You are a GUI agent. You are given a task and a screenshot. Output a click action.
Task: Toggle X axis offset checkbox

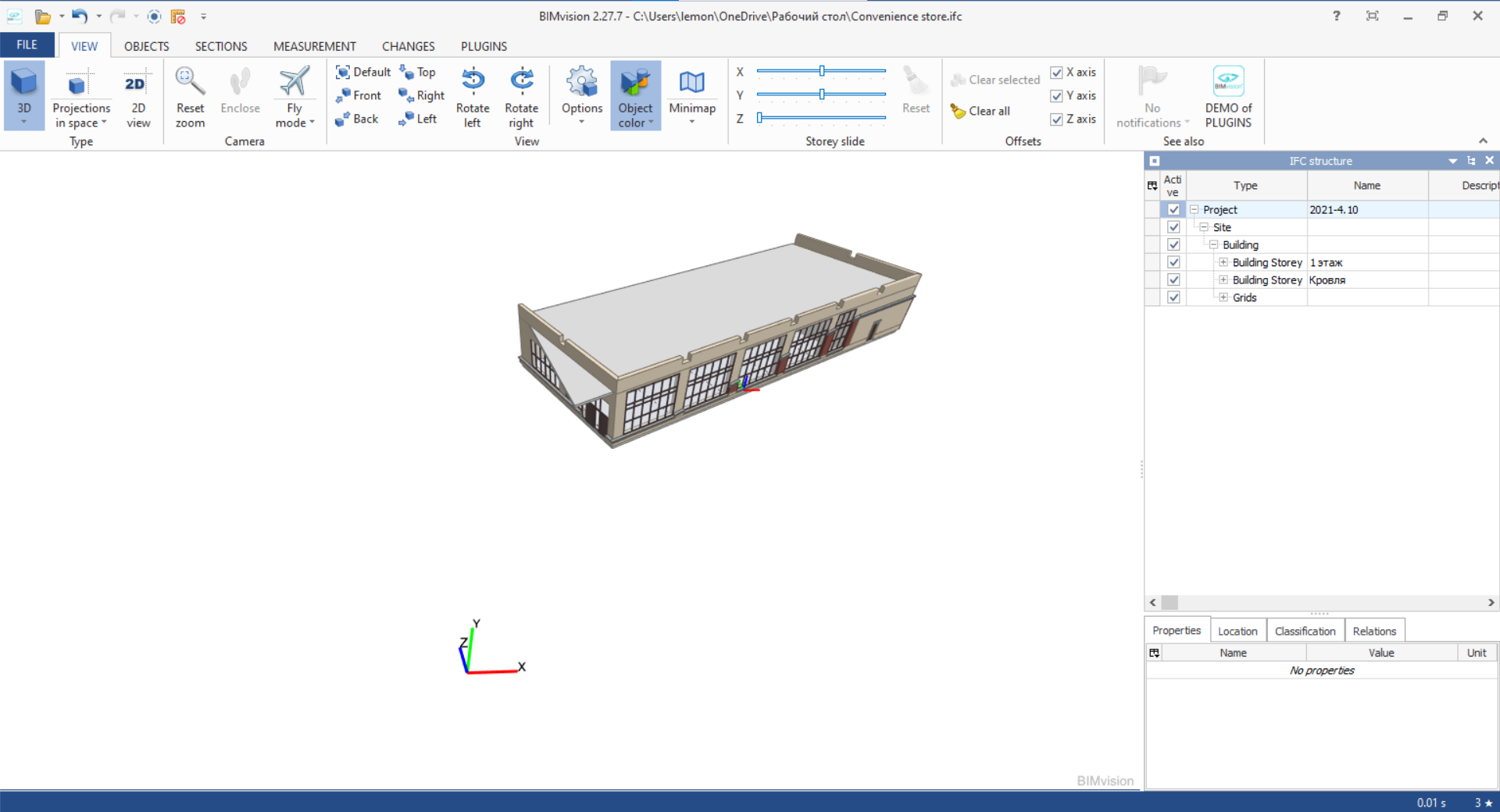[1056, 73]
